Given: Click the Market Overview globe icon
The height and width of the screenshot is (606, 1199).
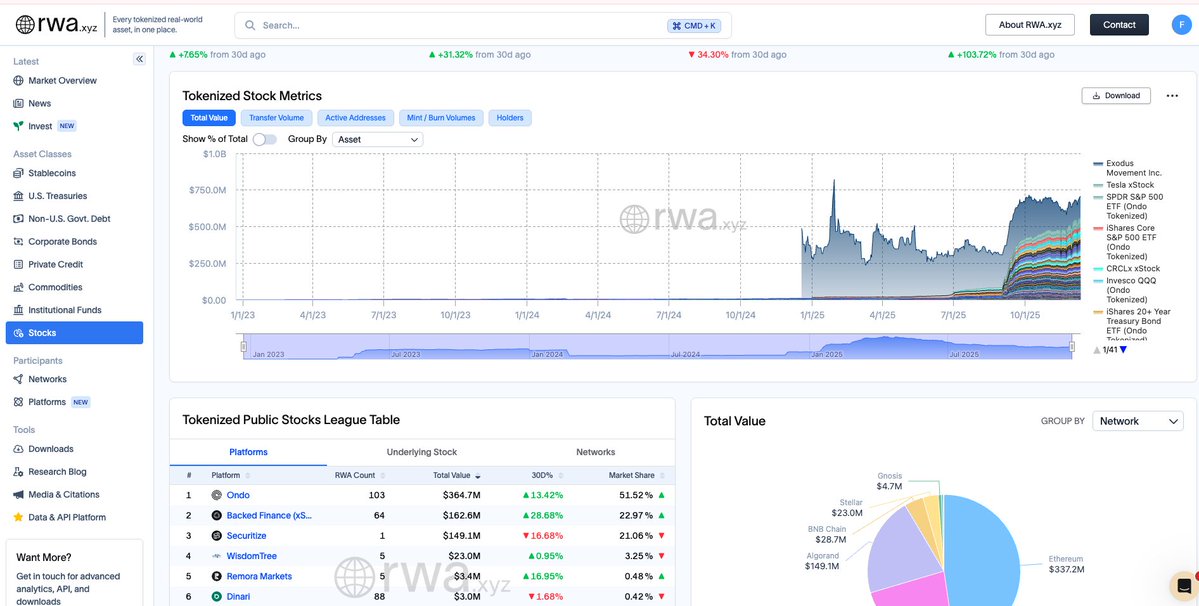Looking at the screenshot, I should coord(18,80).
